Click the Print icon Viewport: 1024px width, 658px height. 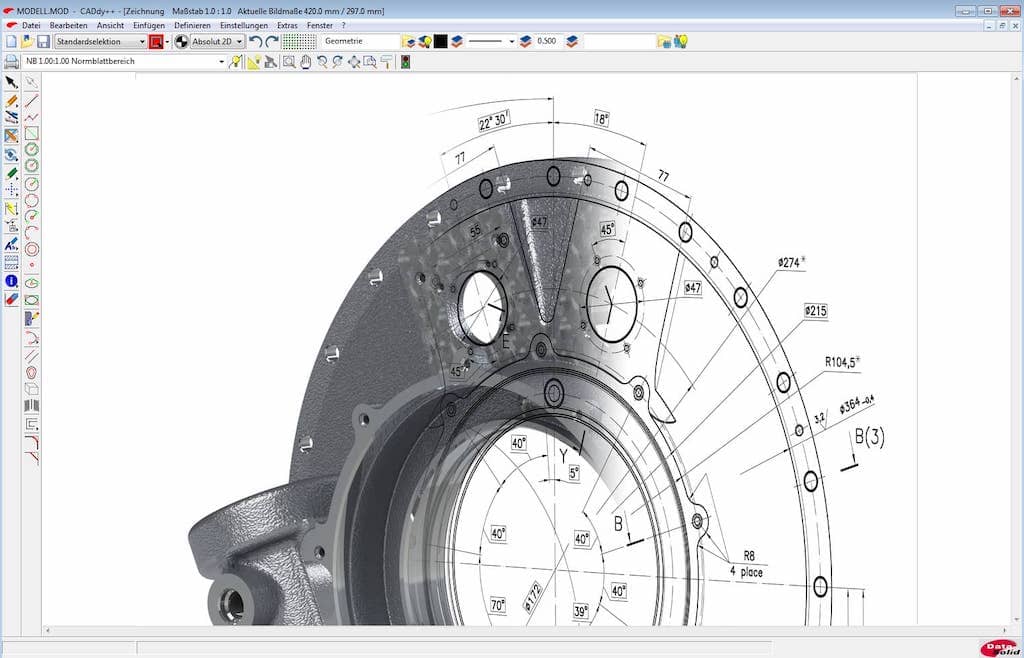coord(11,62)
